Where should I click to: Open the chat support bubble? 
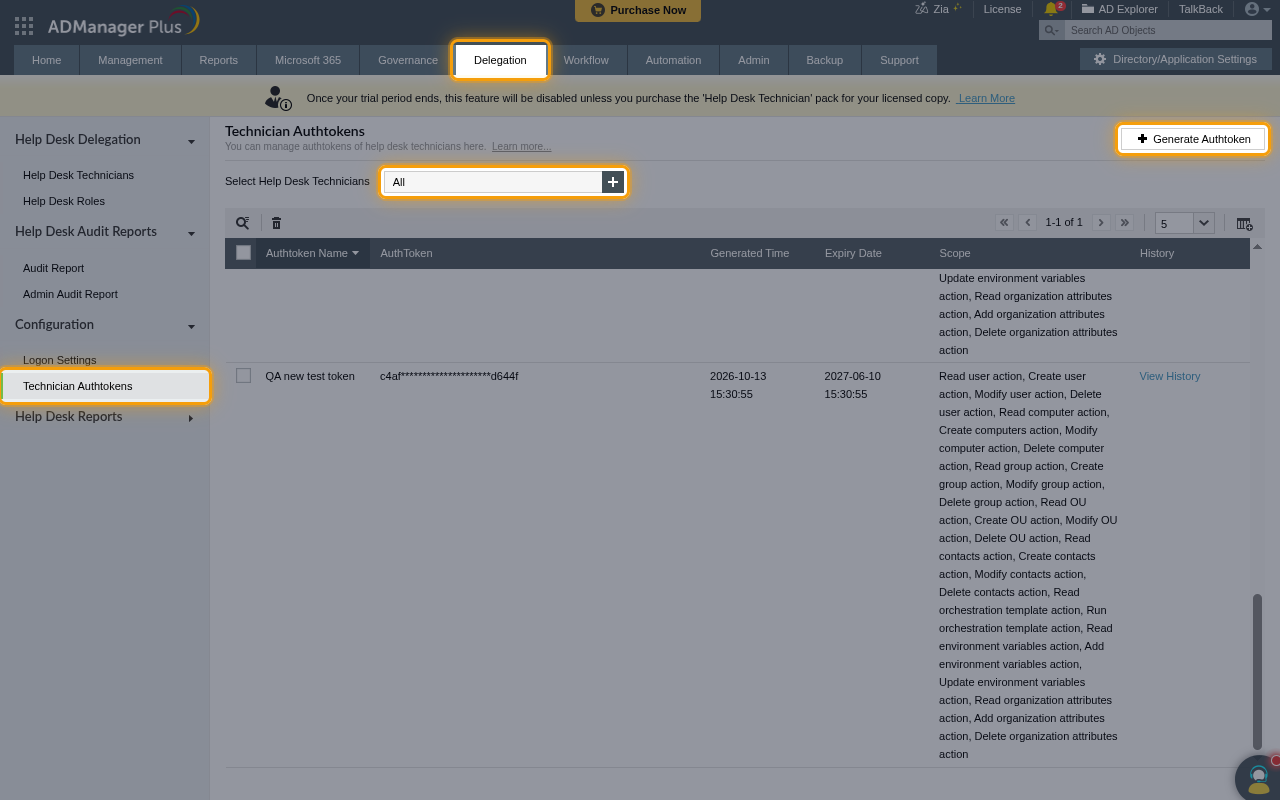(1258, 778)
